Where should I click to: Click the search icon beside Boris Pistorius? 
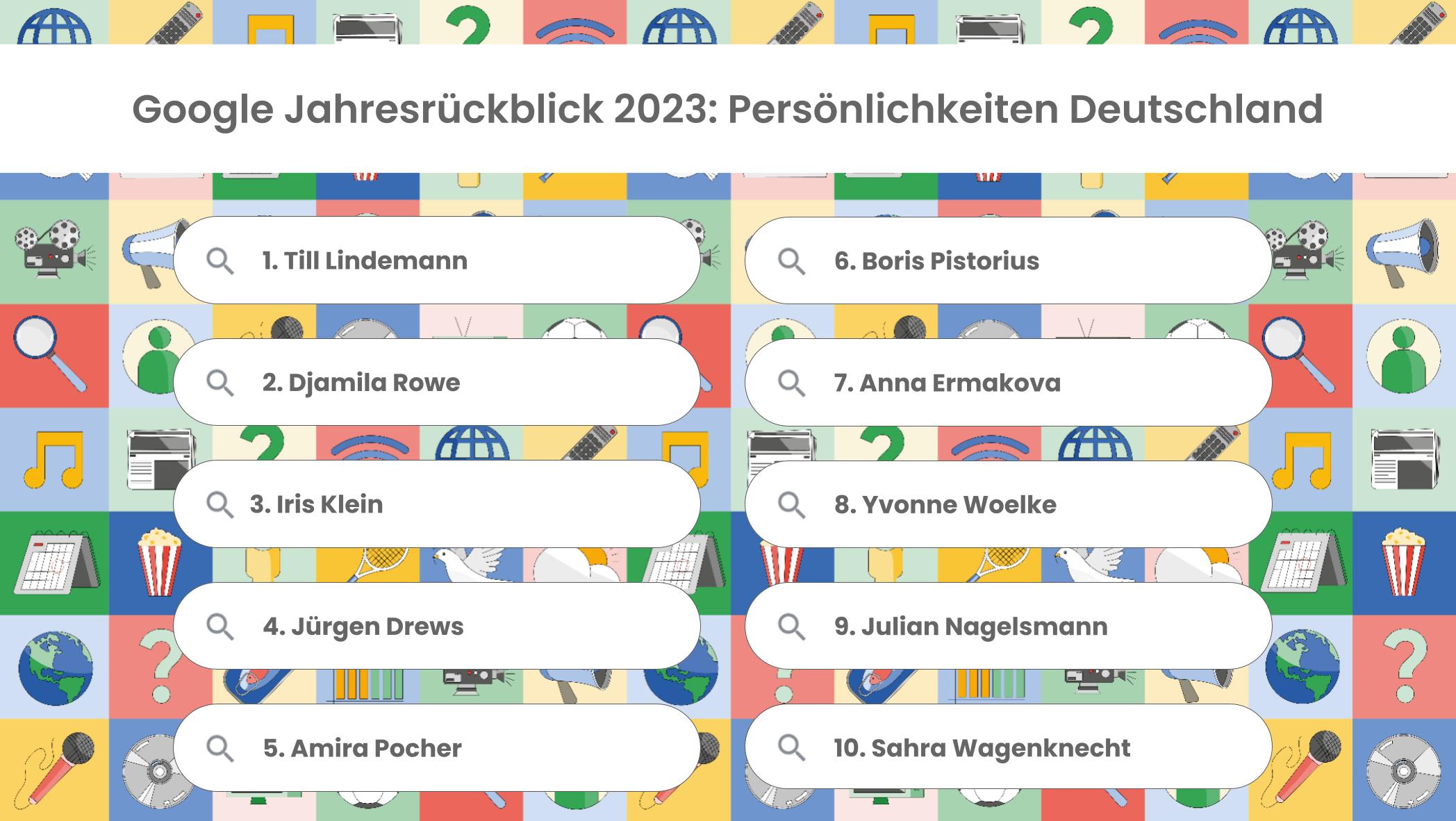pos(791,261)
